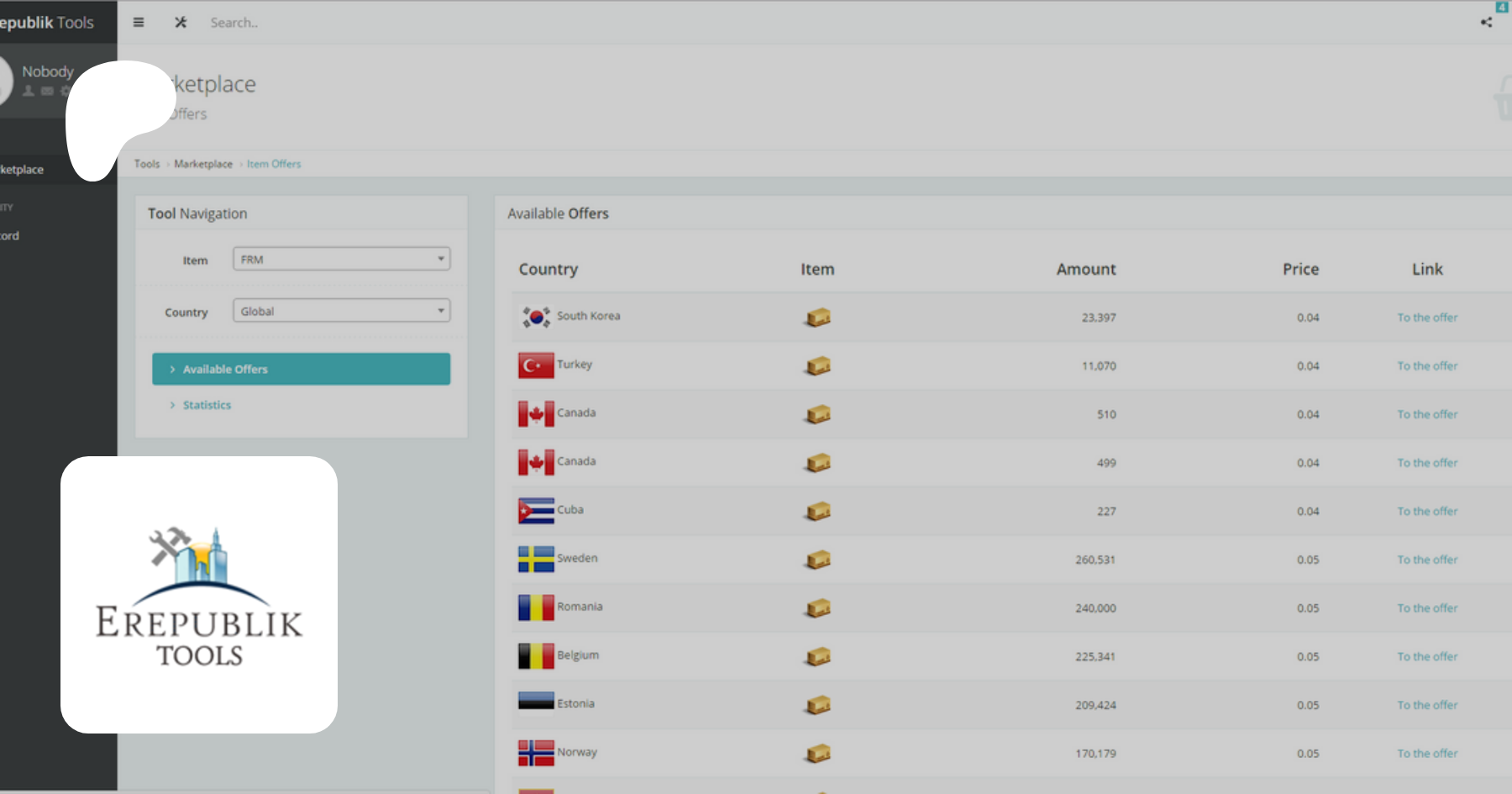Click the Norway flag icon
Screen dimensions: 1512x794
(x=536, y=753)
